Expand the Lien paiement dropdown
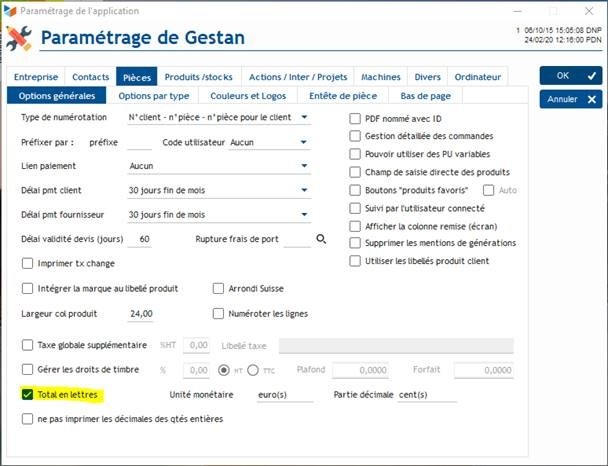608x466 pixels. [x=303, y=166]
